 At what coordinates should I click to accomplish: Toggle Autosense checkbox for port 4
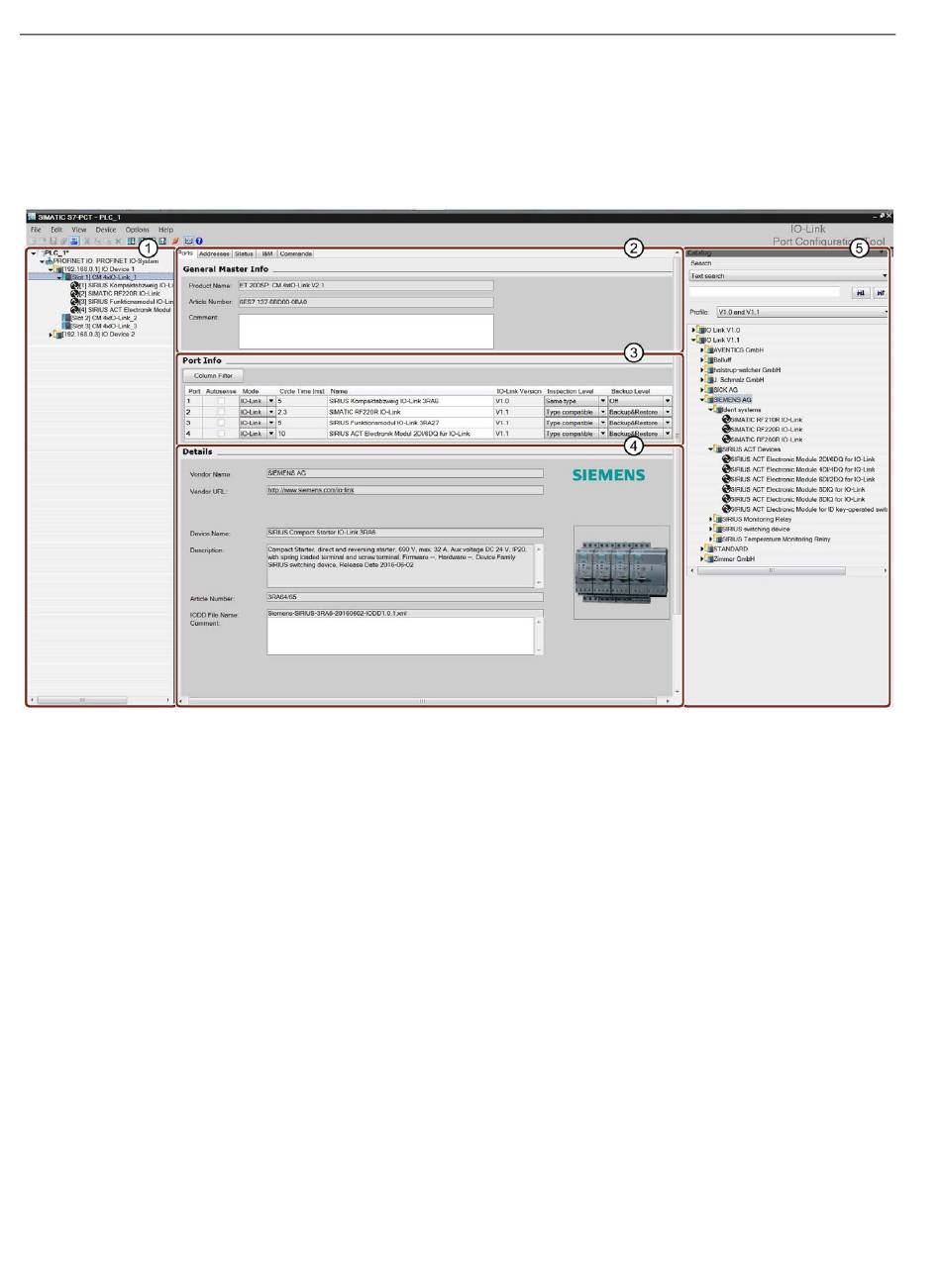(x=221, y=434)
